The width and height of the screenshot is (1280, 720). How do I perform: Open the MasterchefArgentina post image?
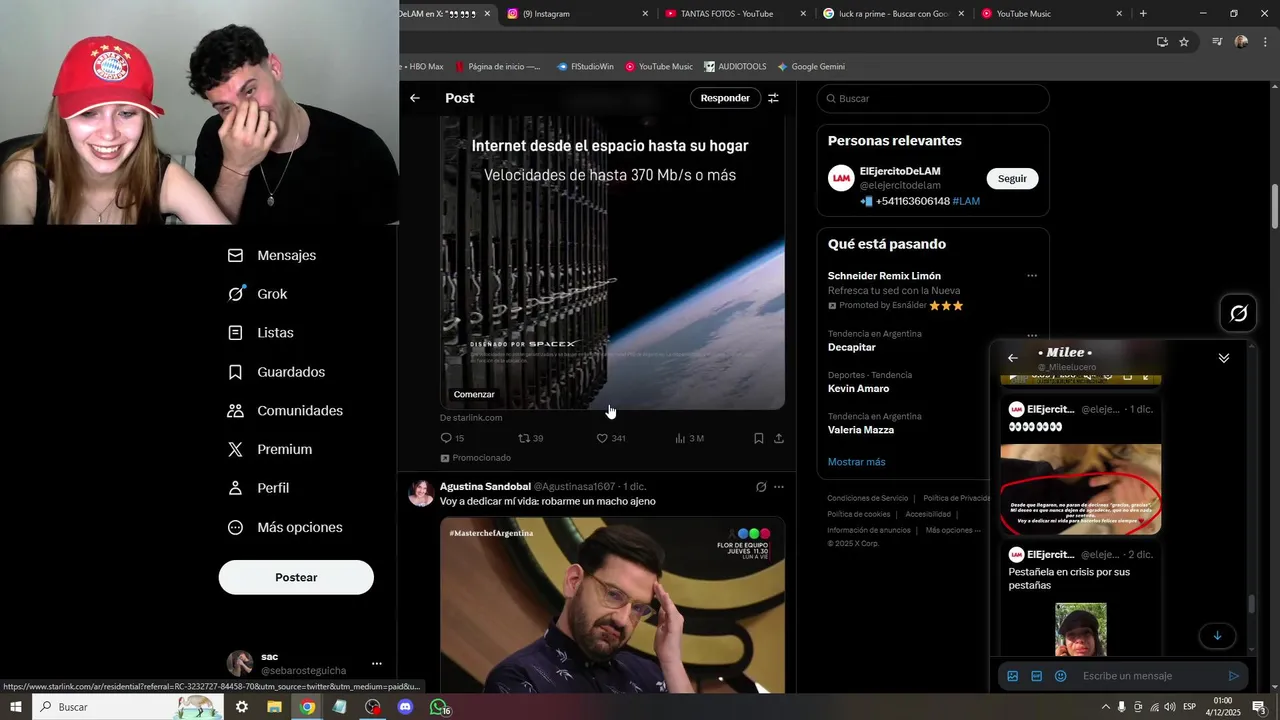point(612,604)
